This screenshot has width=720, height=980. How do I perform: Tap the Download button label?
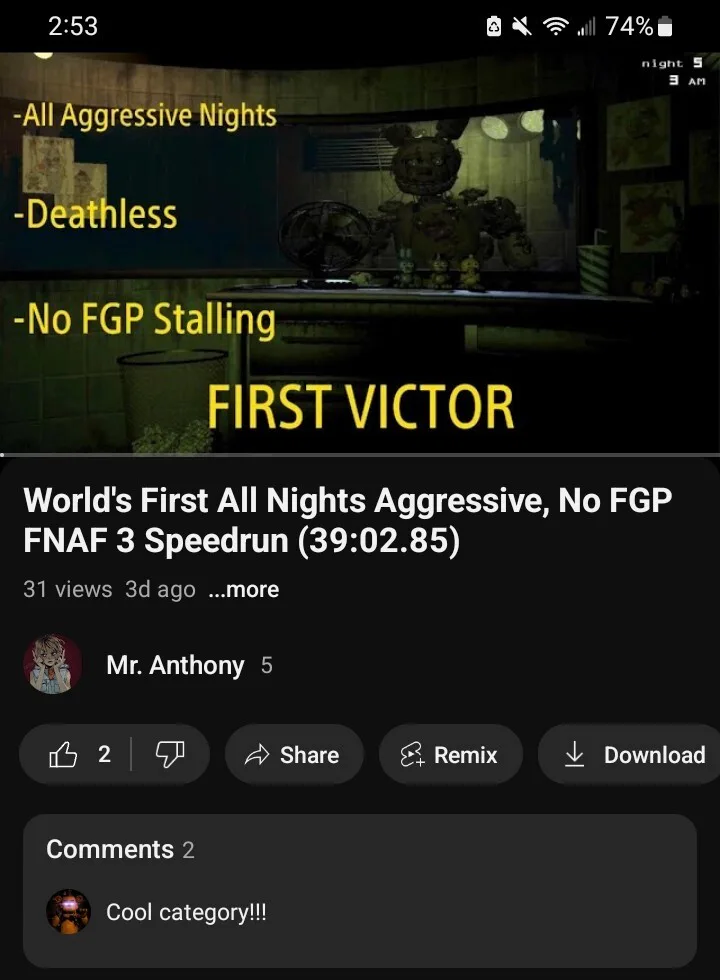pos(654,755)
